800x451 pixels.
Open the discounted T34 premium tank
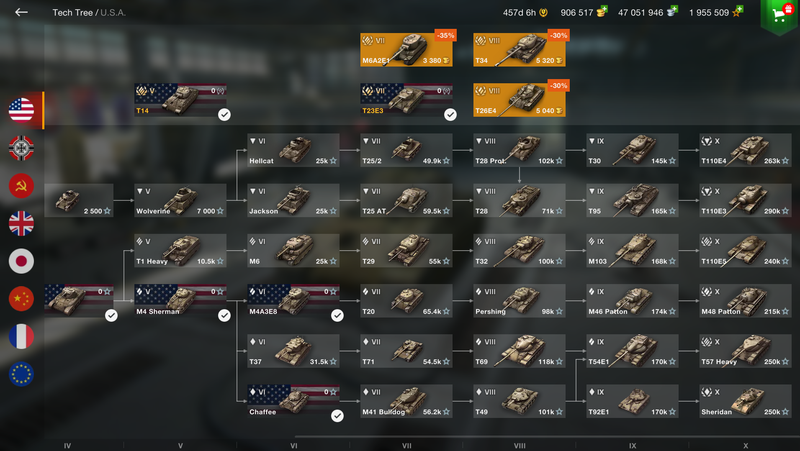pos(519,50)
